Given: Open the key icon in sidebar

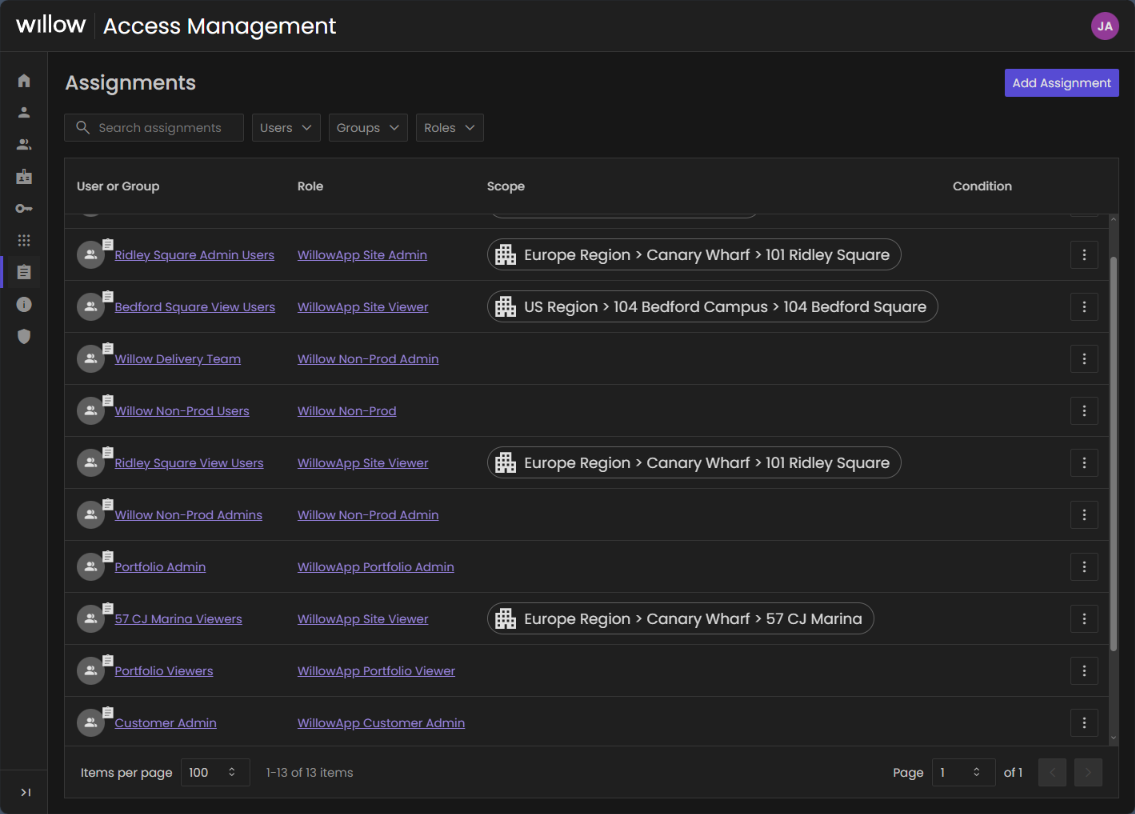Looking at the screenshot, I should [24, 208].
